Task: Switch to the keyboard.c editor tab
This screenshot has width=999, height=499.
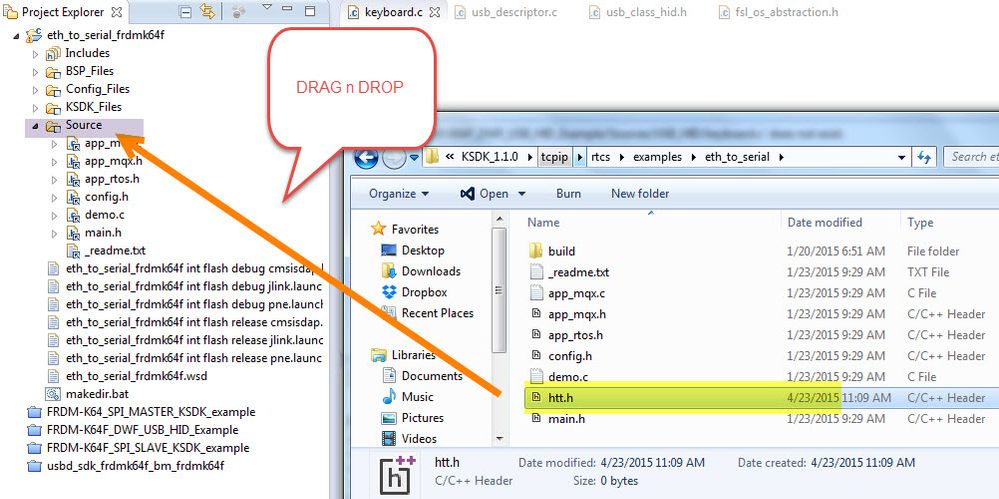Action: [x=393, y=12]
